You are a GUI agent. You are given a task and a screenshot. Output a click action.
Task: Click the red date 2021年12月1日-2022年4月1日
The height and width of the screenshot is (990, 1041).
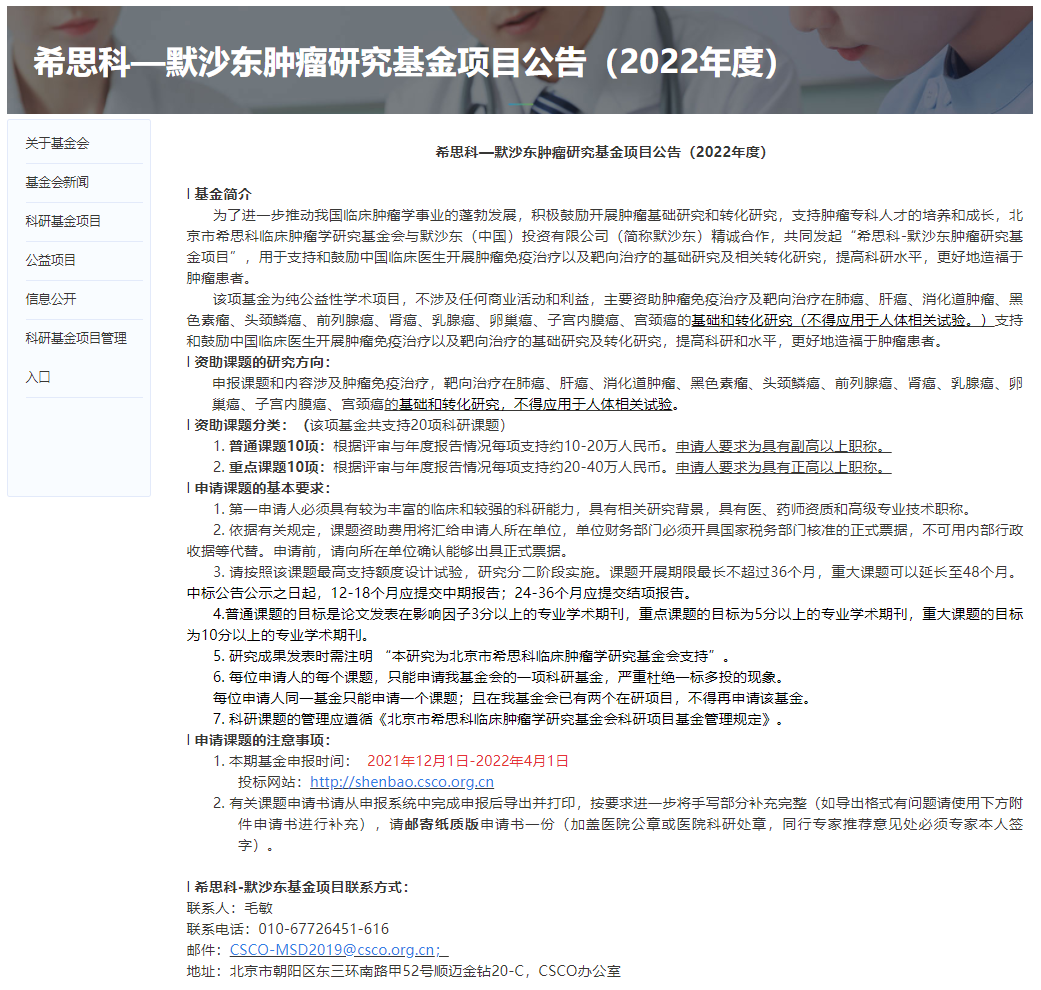(468, 761)
